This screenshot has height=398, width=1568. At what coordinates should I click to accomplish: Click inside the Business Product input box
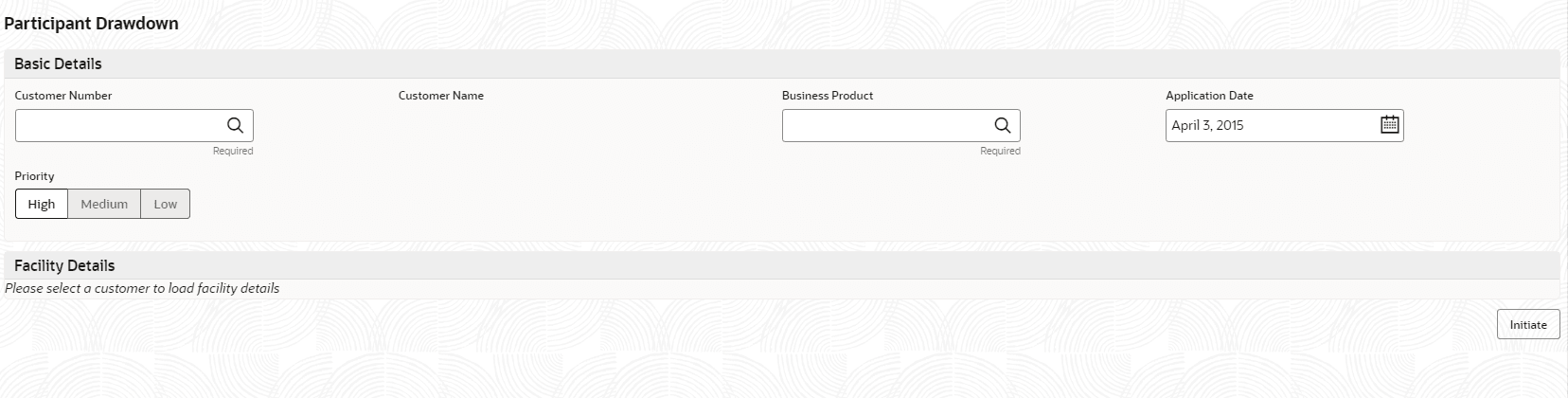(x=885, y=125)
